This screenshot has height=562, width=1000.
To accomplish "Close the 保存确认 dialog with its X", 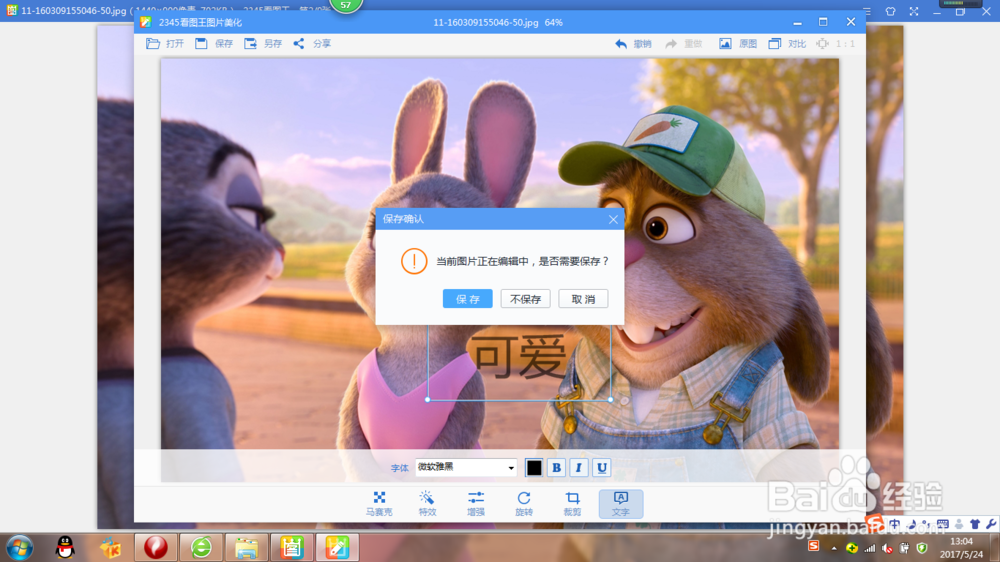I will coord(613,219).
